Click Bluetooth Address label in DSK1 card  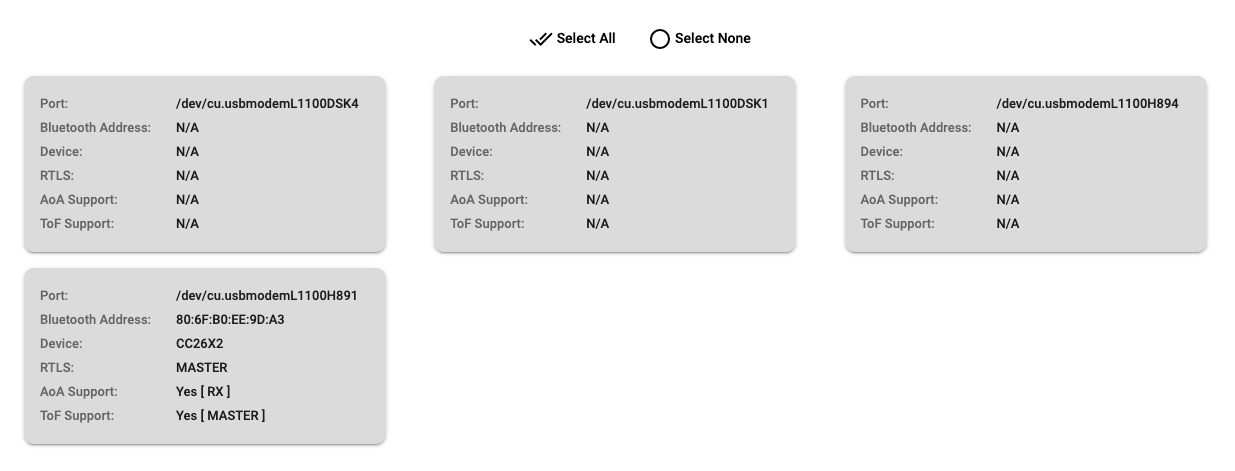505,128
